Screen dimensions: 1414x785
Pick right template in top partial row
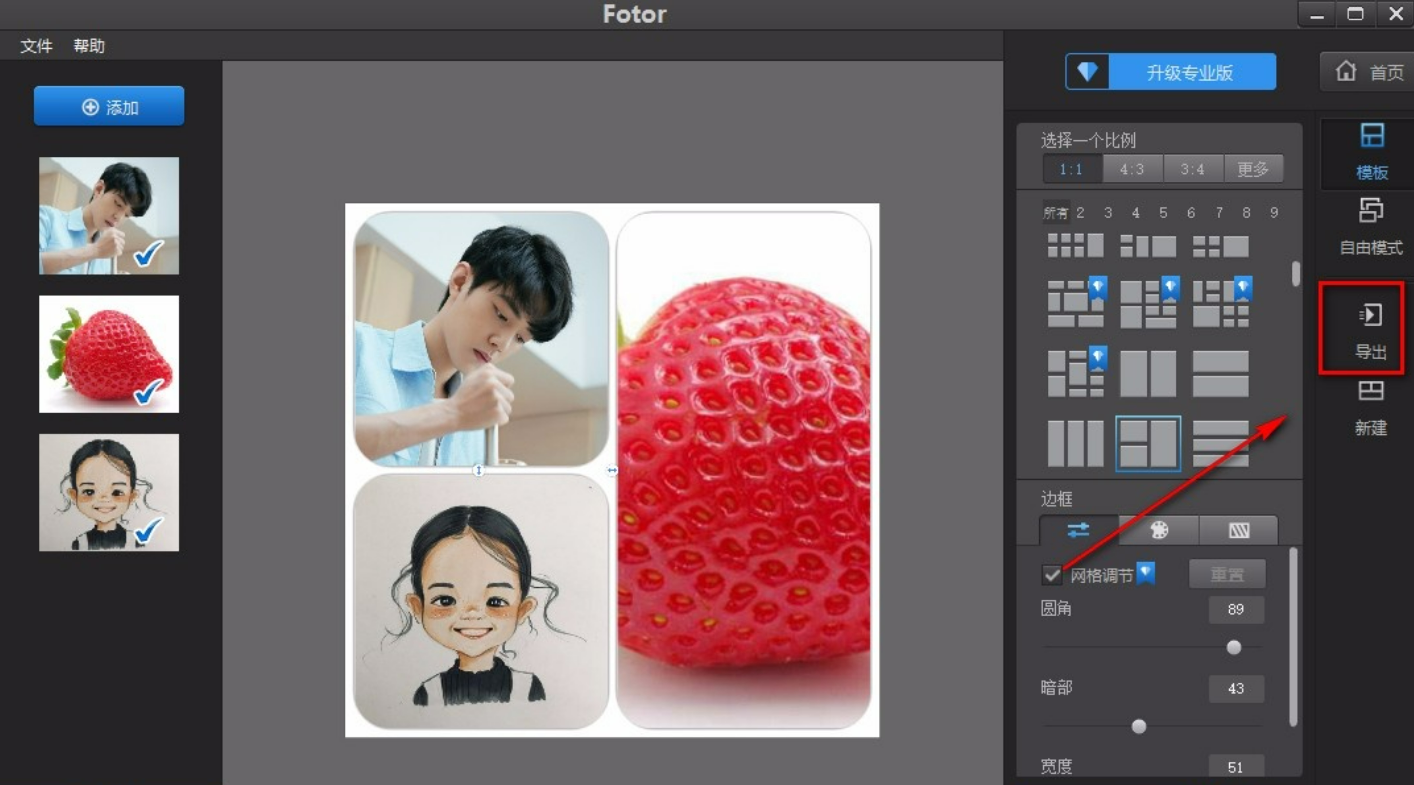pos(1221,245)
